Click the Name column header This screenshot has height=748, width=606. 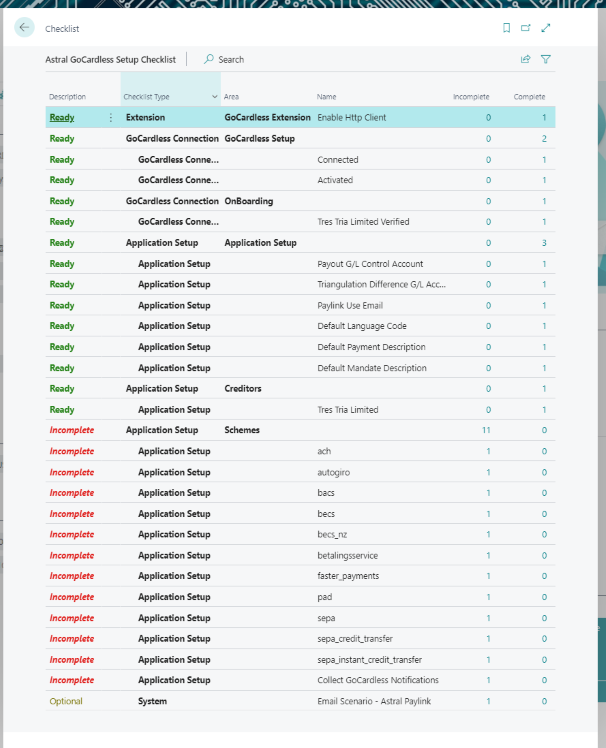coord(327,97)
